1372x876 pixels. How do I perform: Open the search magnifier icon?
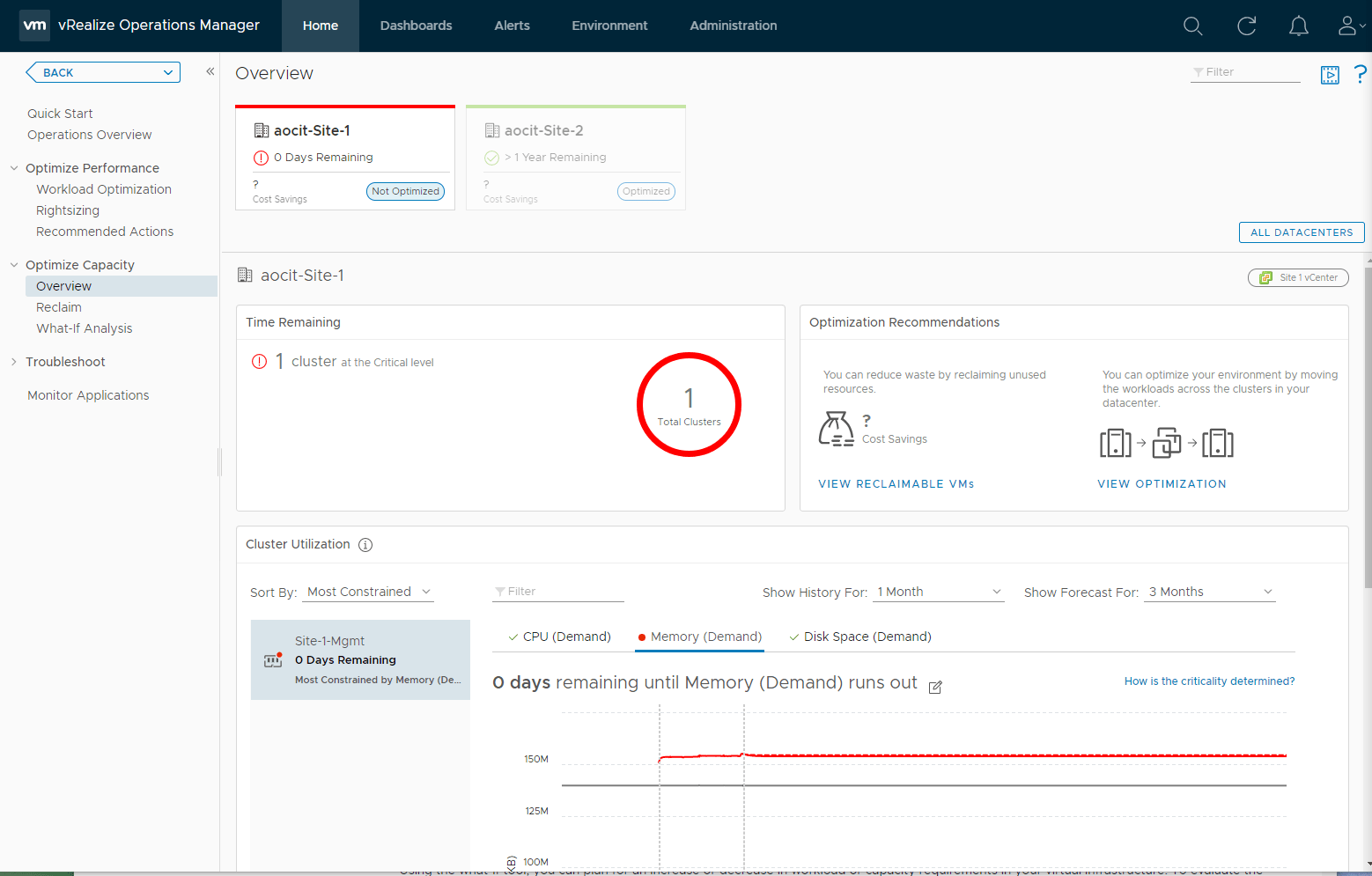pyautogui.click(x=1193, y=26)
